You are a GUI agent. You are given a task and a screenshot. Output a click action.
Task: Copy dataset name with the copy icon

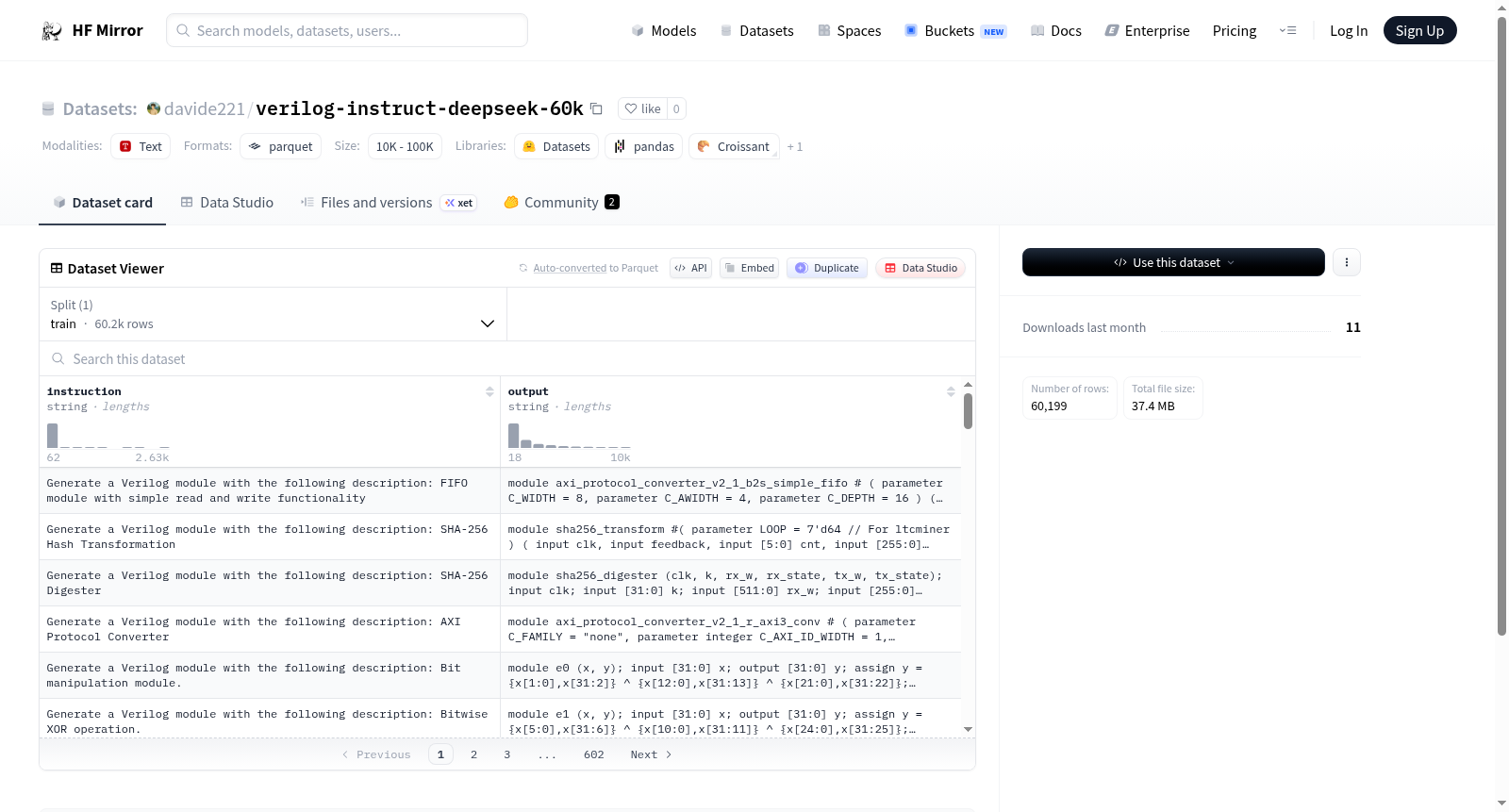coord(596,108)
